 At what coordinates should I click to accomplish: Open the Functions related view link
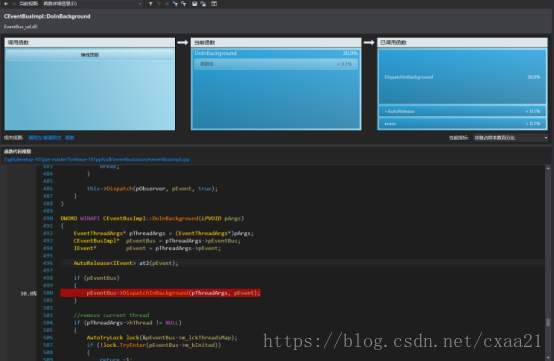[70, 138]
